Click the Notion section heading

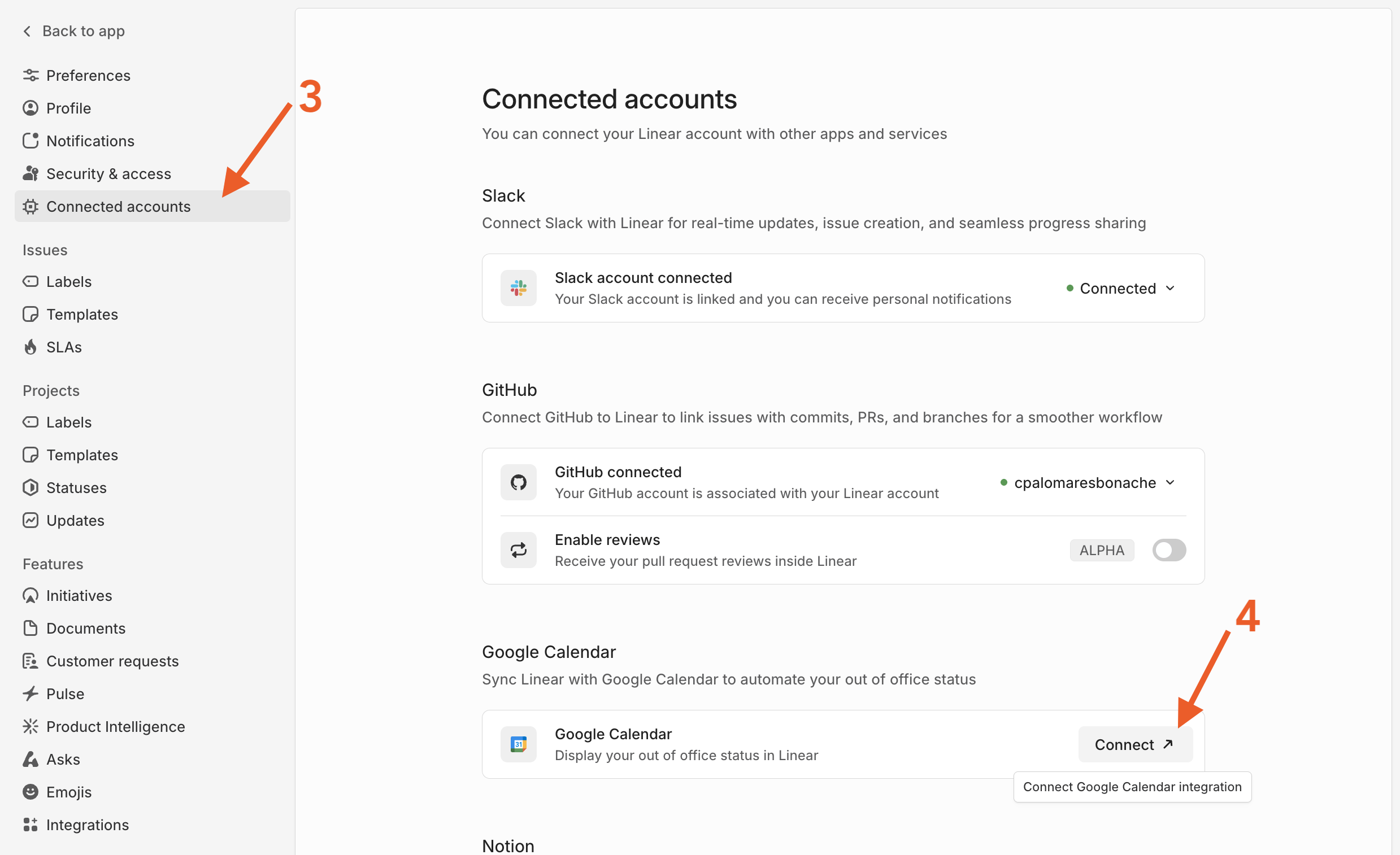tap(508, 846)
